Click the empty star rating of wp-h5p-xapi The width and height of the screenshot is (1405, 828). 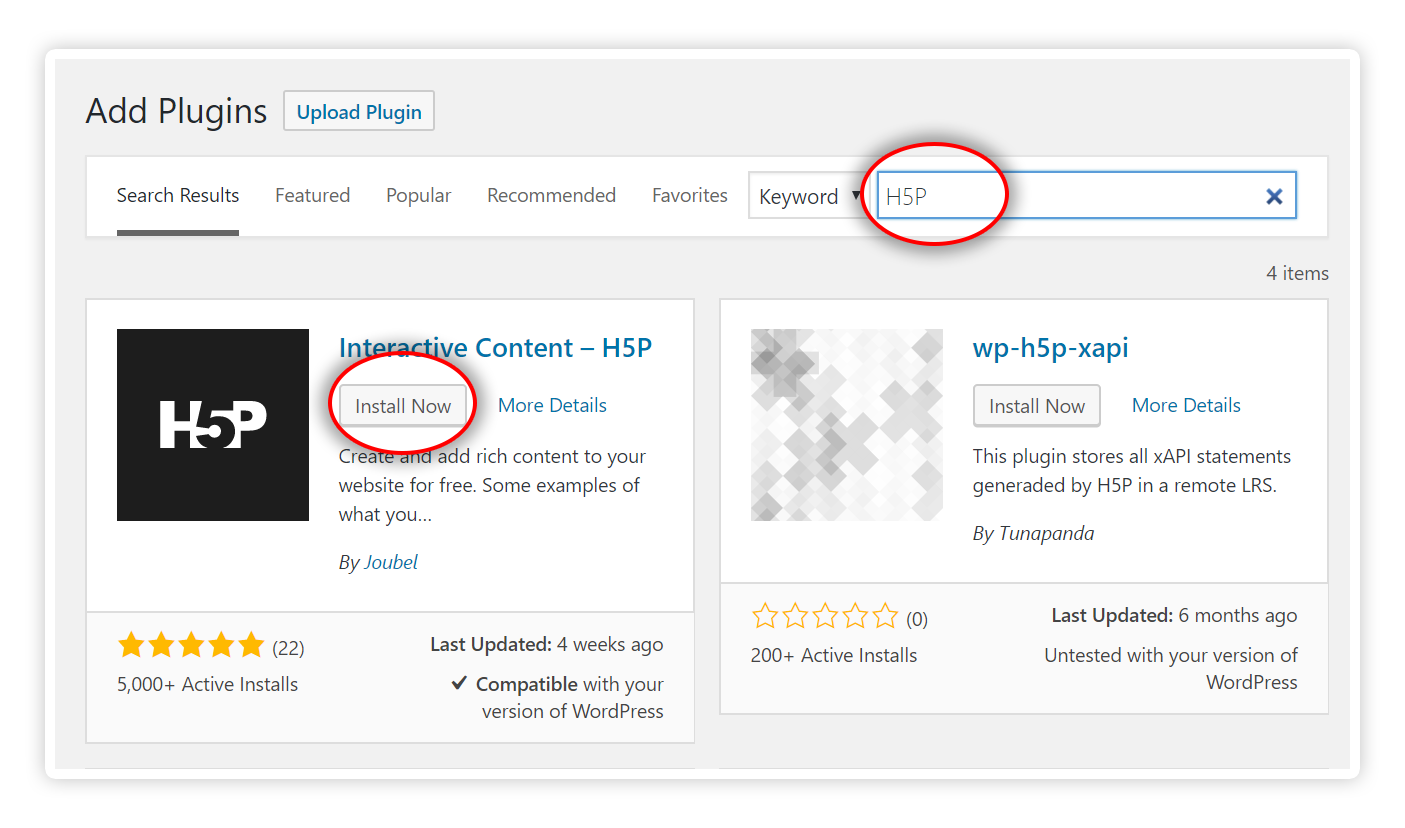825,617
